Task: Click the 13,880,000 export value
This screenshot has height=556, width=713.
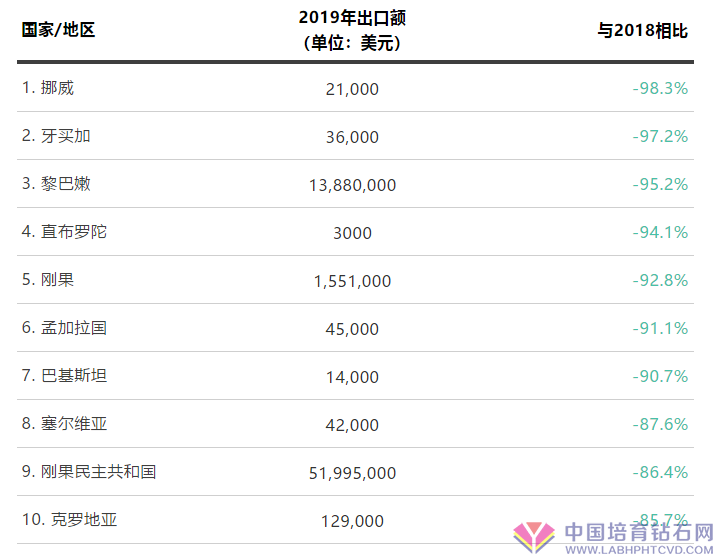Action: pos(352,185)
